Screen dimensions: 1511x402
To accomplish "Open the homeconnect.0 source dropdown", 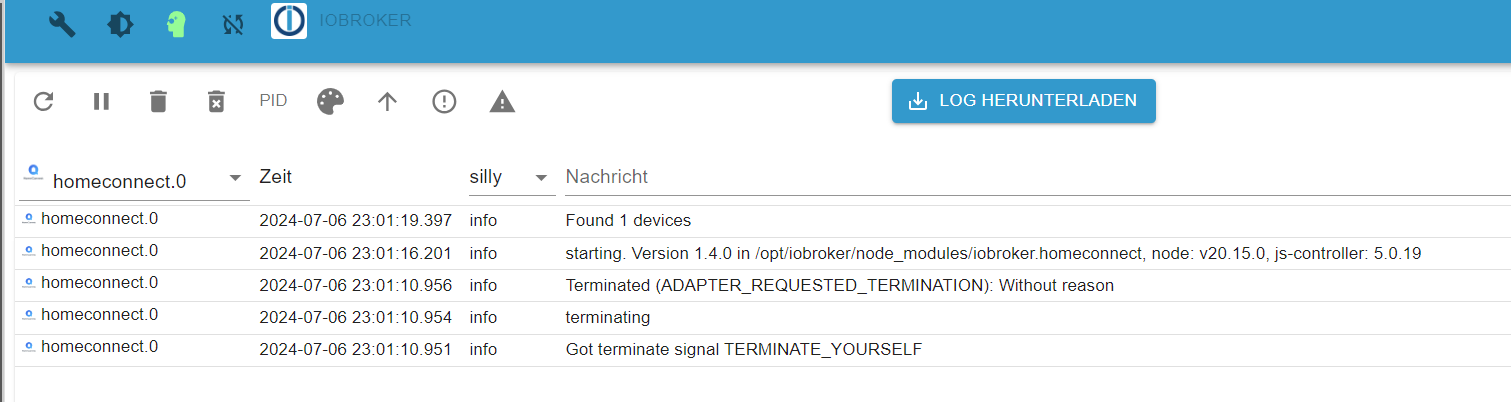I will [134, 179].
